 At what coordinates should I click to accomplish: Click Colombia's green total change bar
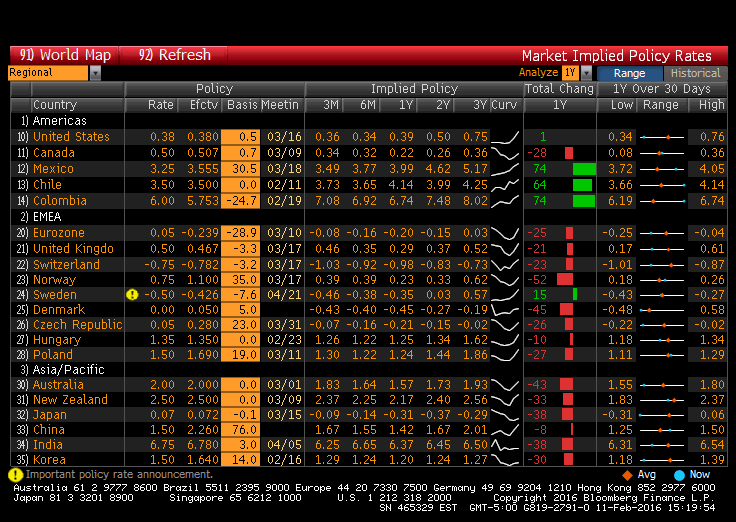(584, 201)
